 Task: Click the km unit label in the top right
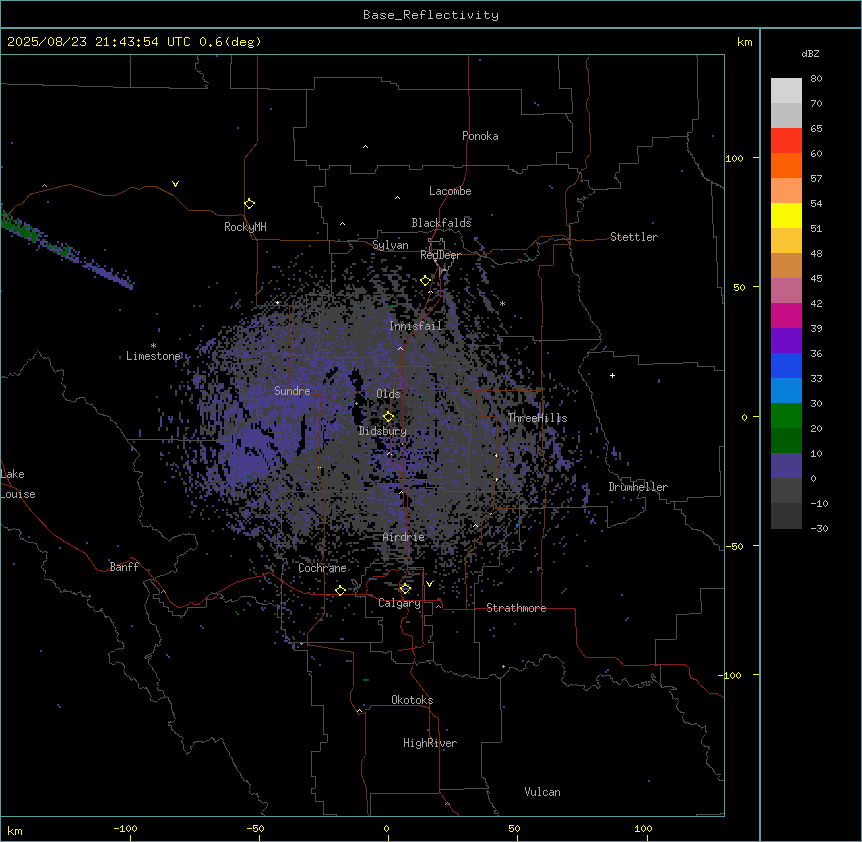tap(744, 42)
